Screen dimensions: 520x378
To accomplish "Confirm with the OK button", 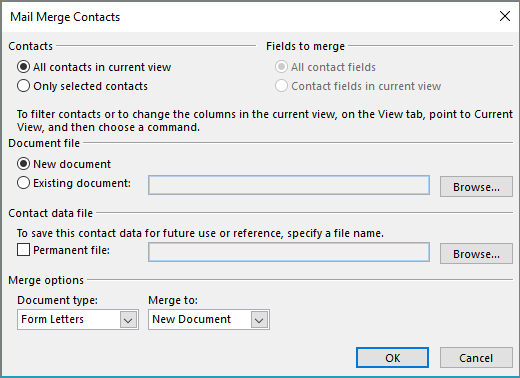I will (393, 358).
